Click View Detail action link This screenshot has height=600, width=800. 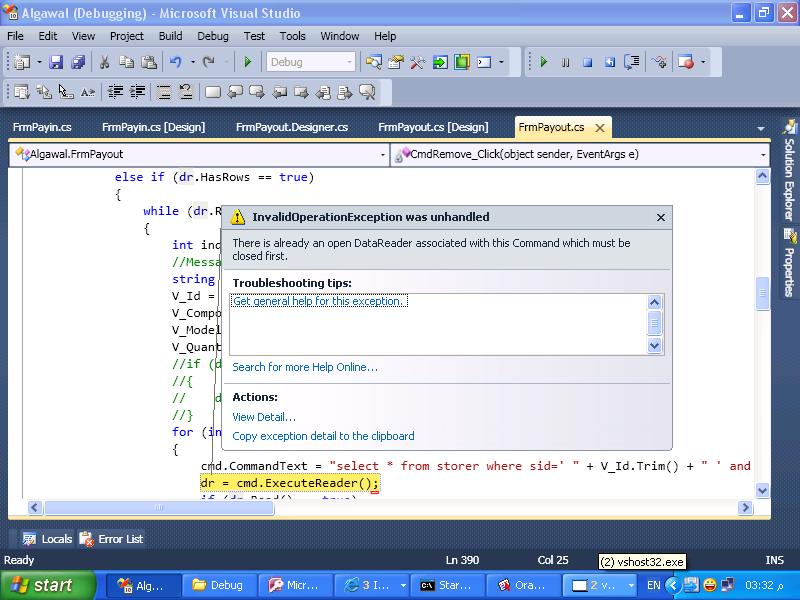click(x=264, y=417)
